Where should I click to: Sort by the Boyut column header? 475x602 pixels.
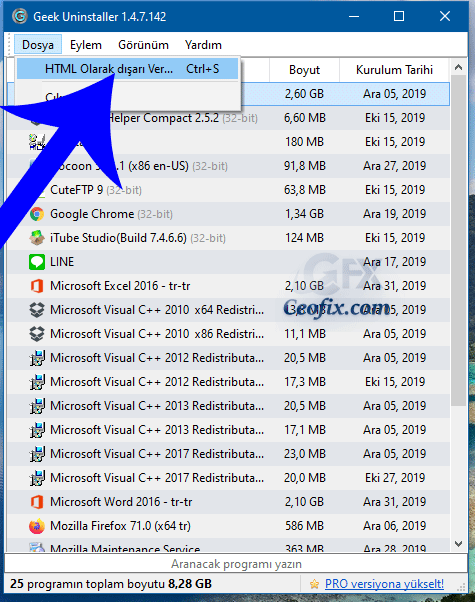[304, 69]
